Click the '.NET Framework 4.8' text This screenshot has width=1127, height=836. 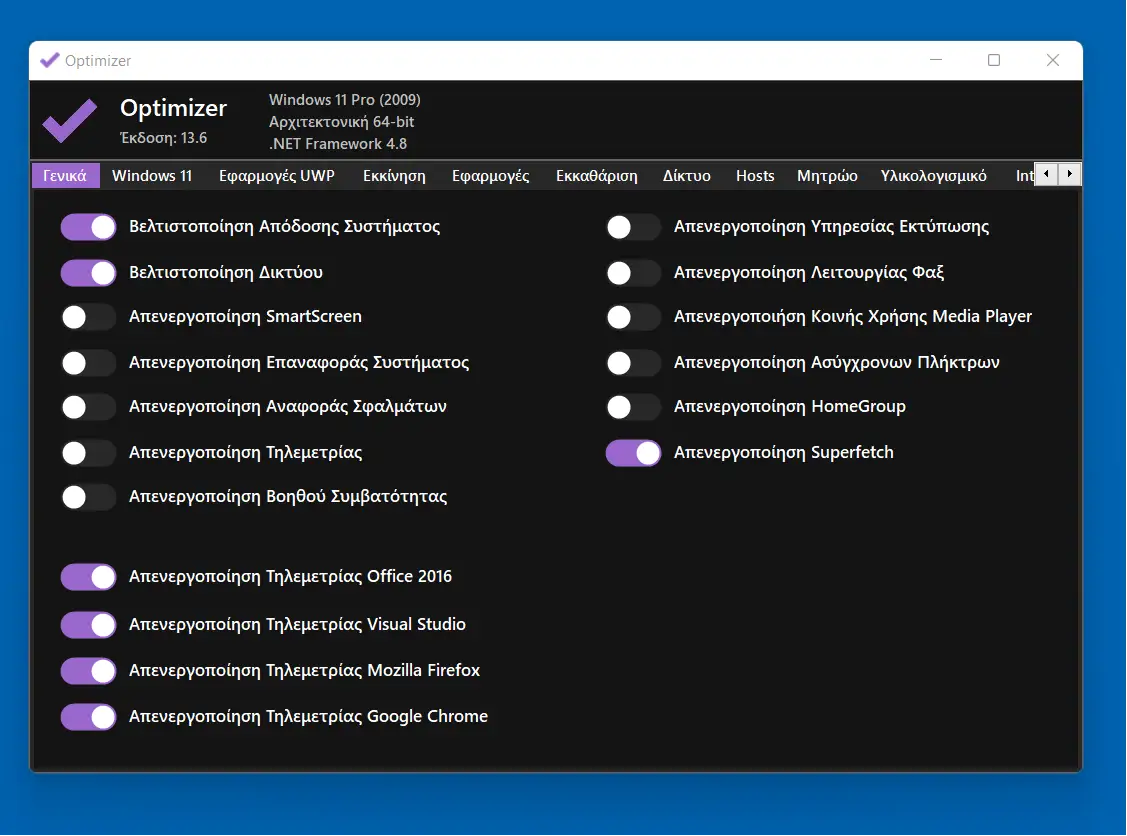pyautogui.click(x=338, y=144)
